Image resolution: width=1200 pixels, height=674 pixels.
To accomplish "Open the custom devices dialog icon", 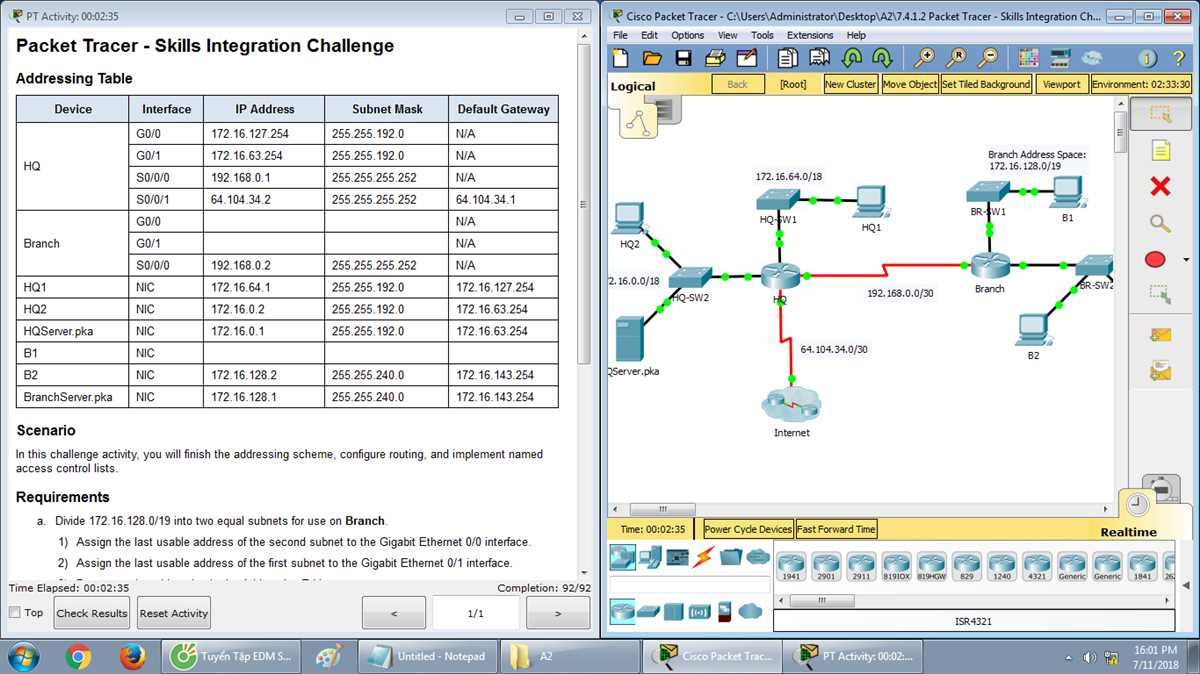I will [x=1060, y=58].
